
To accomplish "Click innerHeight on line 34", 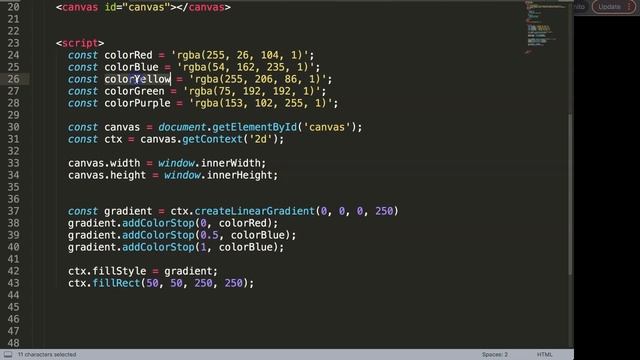I will coord(240,175).
